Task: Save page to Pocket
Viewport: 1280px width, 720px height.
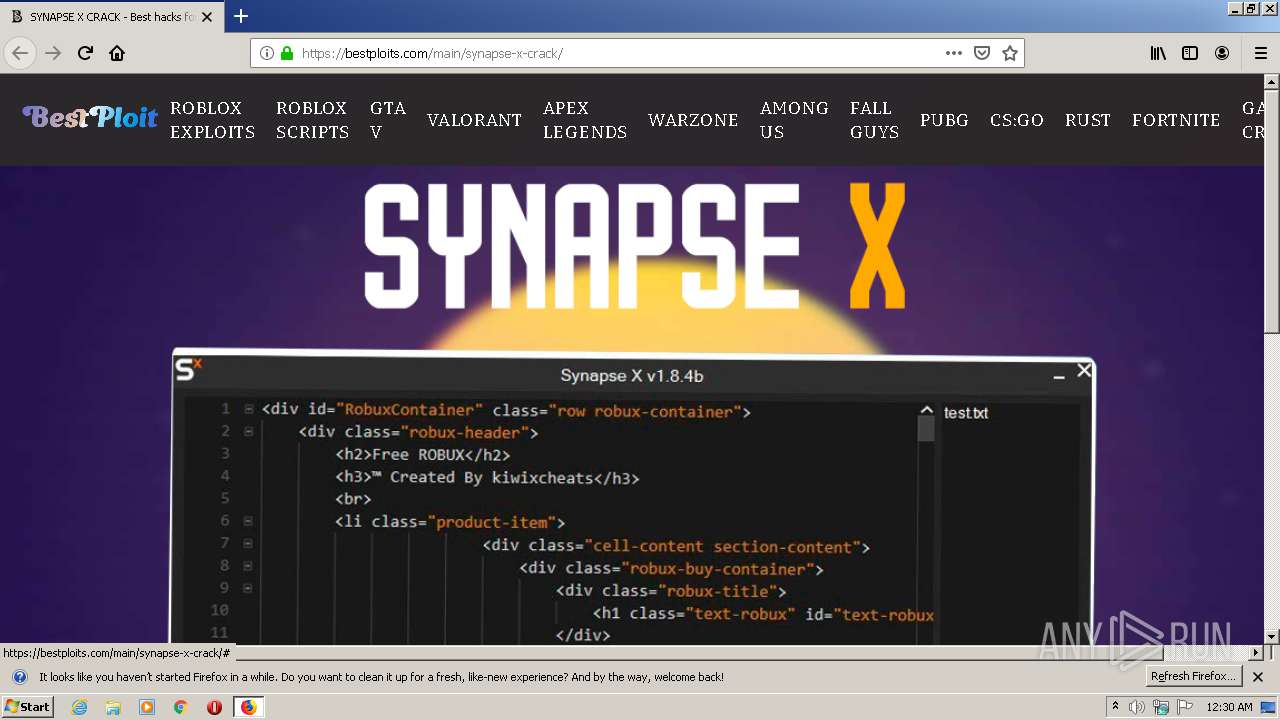Action: (982, 53)
